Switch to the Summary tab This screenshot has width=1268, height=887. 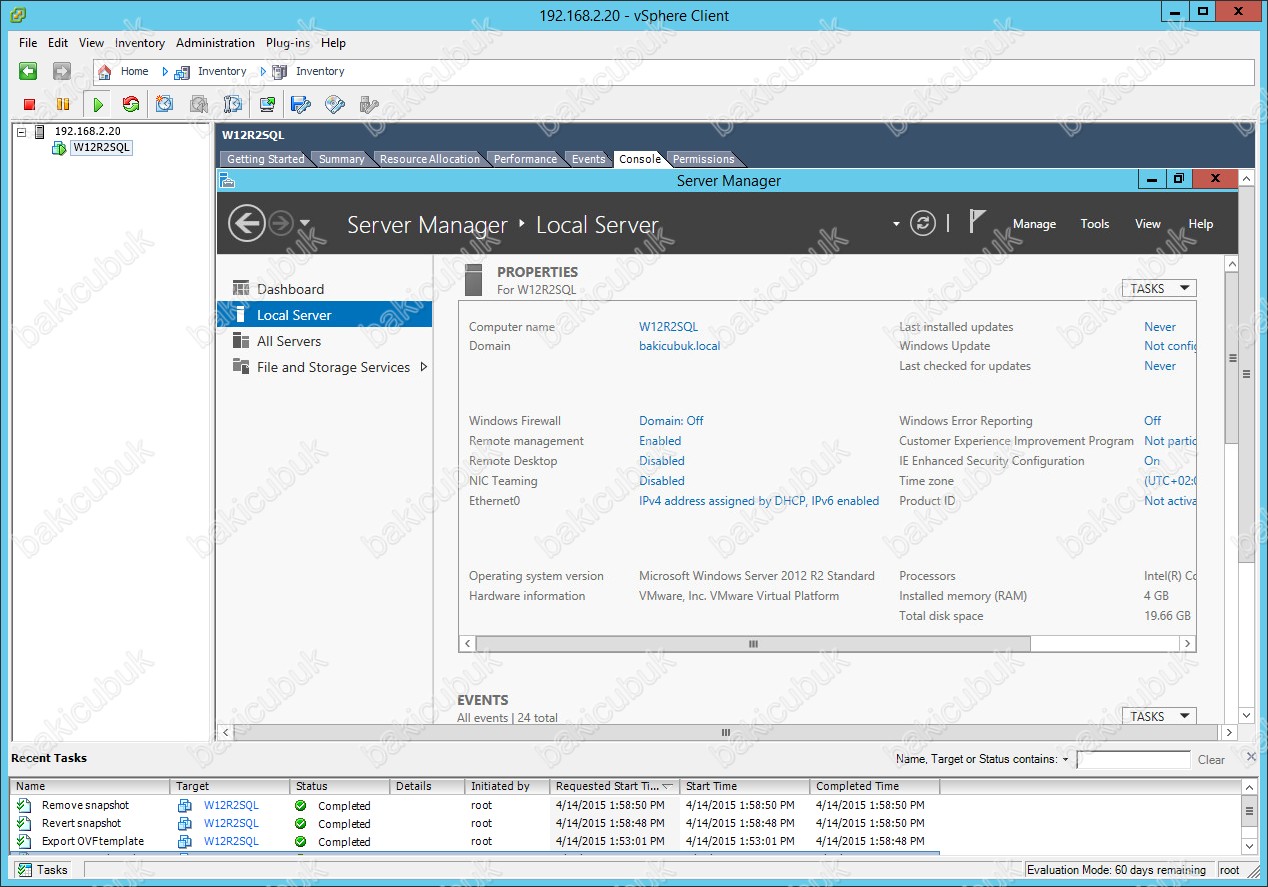(x=341, y=159)
